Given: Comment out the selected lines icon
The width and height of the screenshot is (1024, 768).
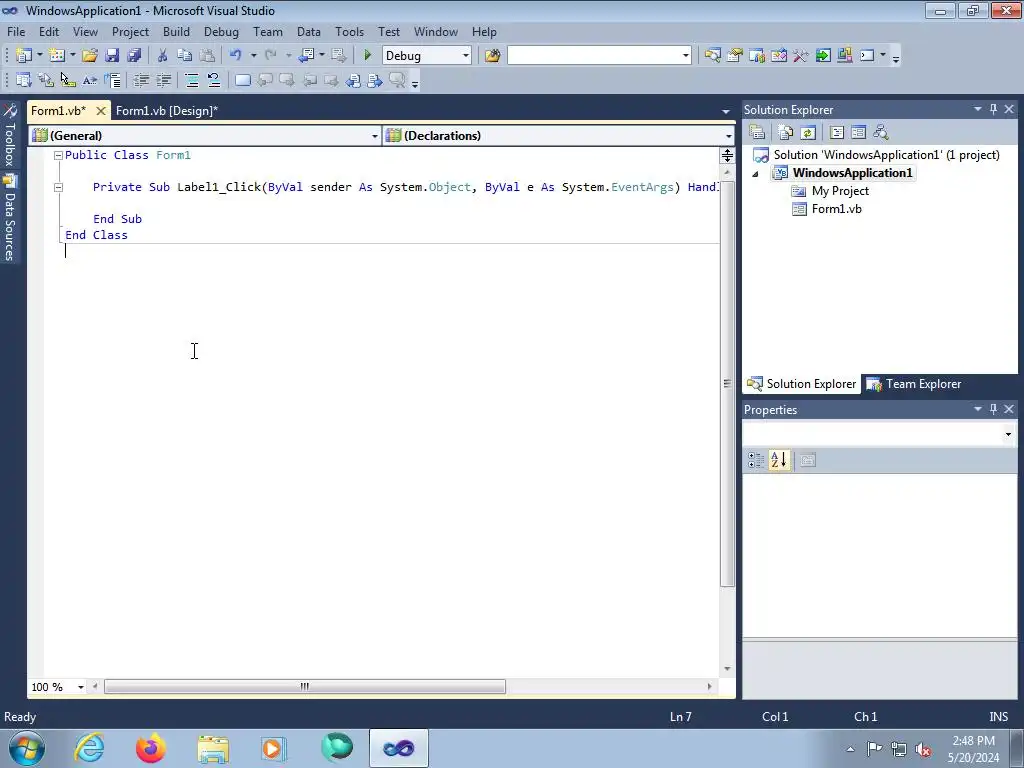Looking at the screenshot, I should tap(191, 80).
